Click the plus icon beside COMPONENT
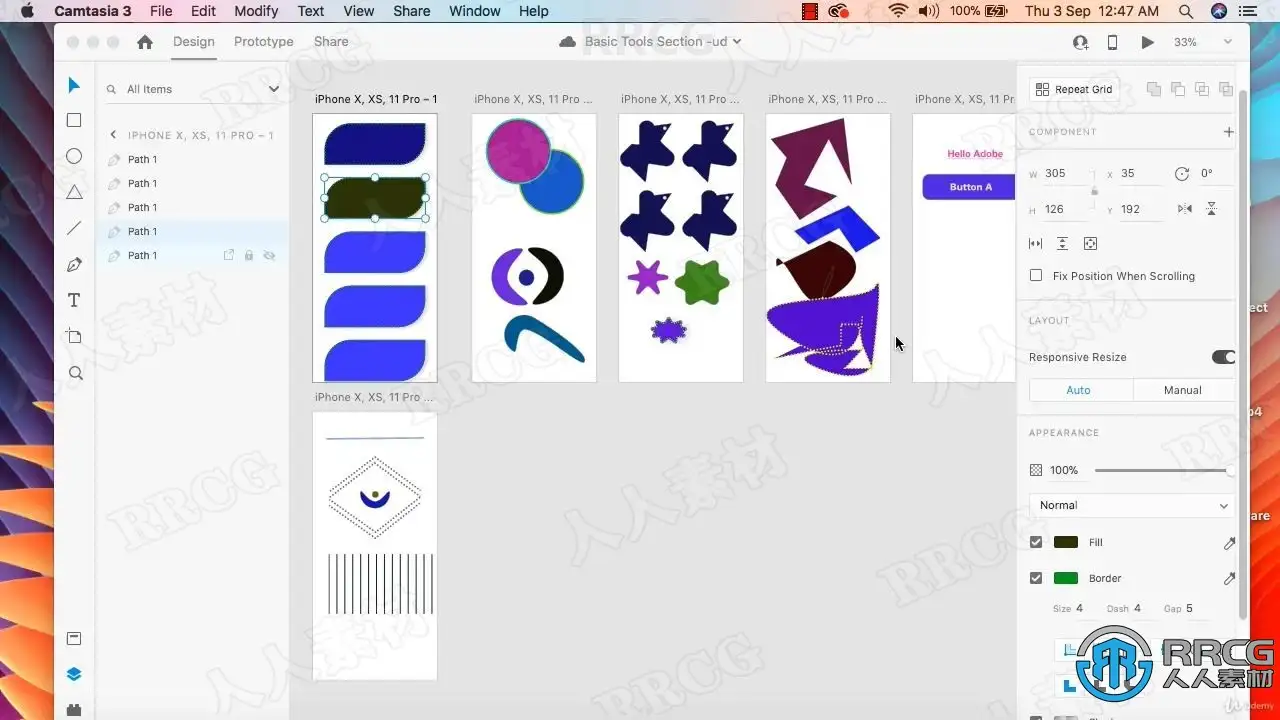 click(1228, 132)
